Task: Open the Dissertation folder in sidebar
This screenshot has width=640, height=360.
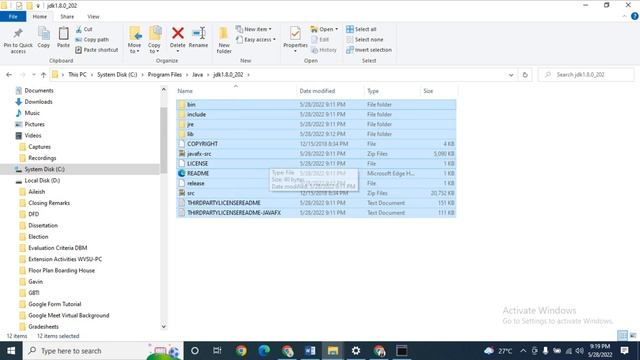Action: point(43,225)
